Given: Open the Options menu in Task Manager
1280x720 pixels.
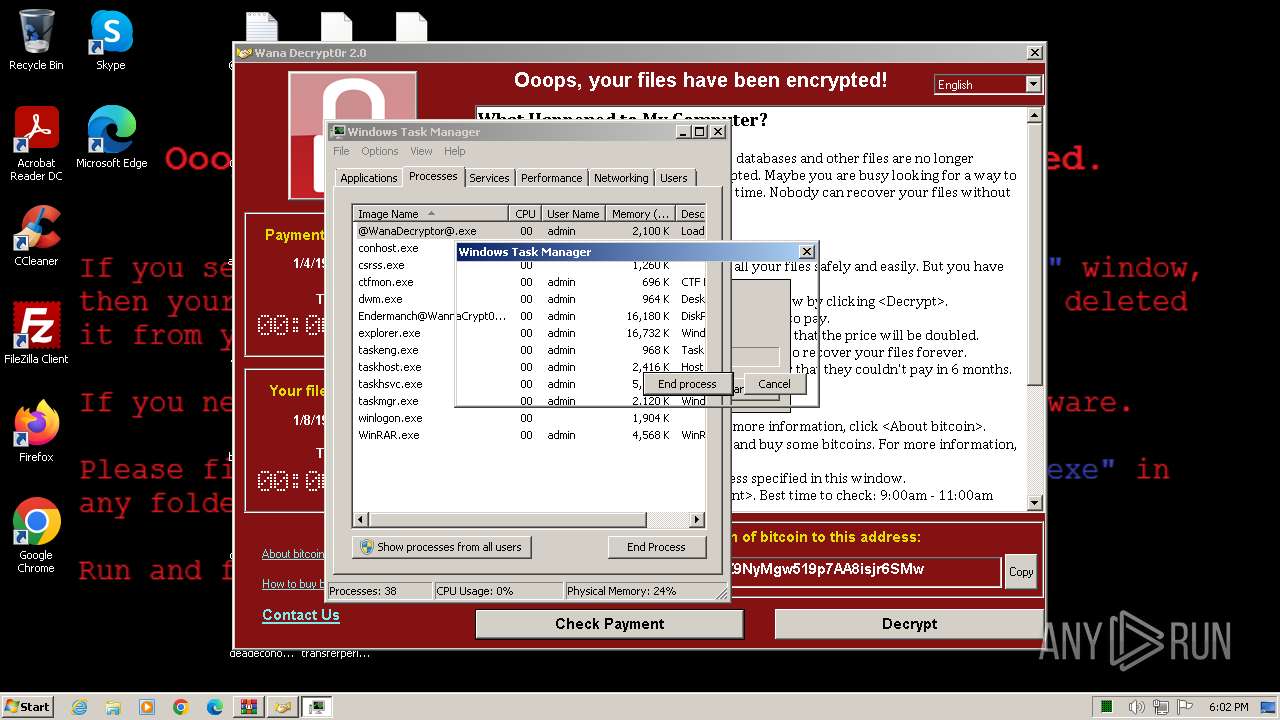Looking at the screenshot, I should coord(380,151).
